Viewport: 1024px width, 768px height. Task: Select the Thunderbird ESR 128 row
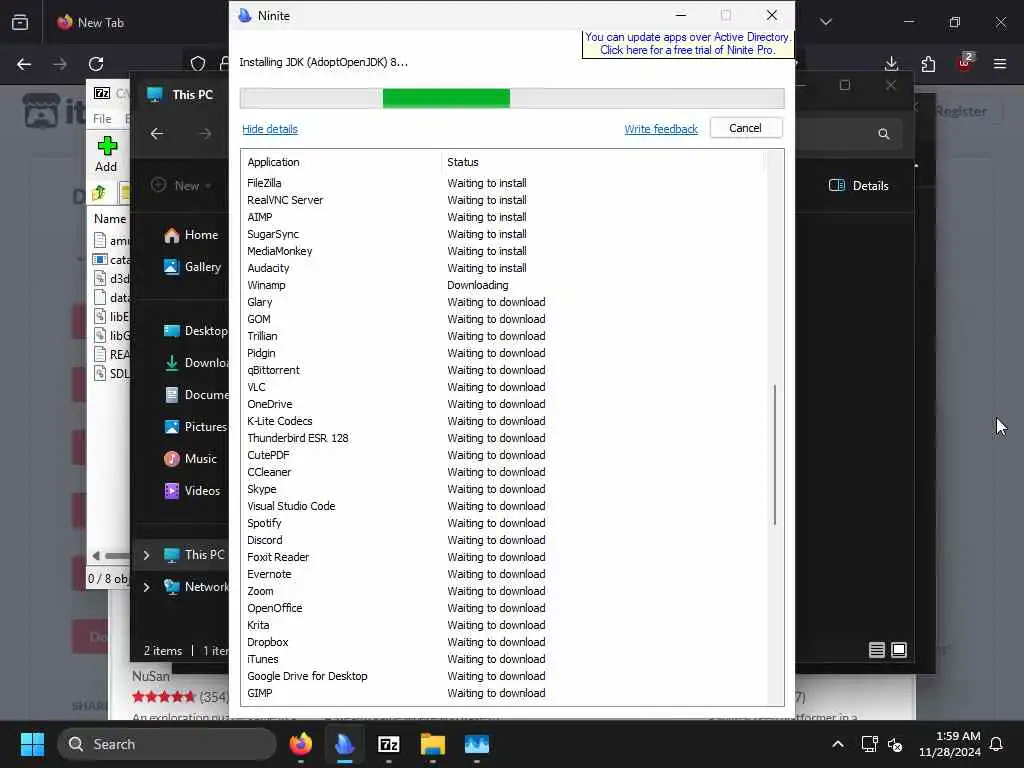pos(503,438)
